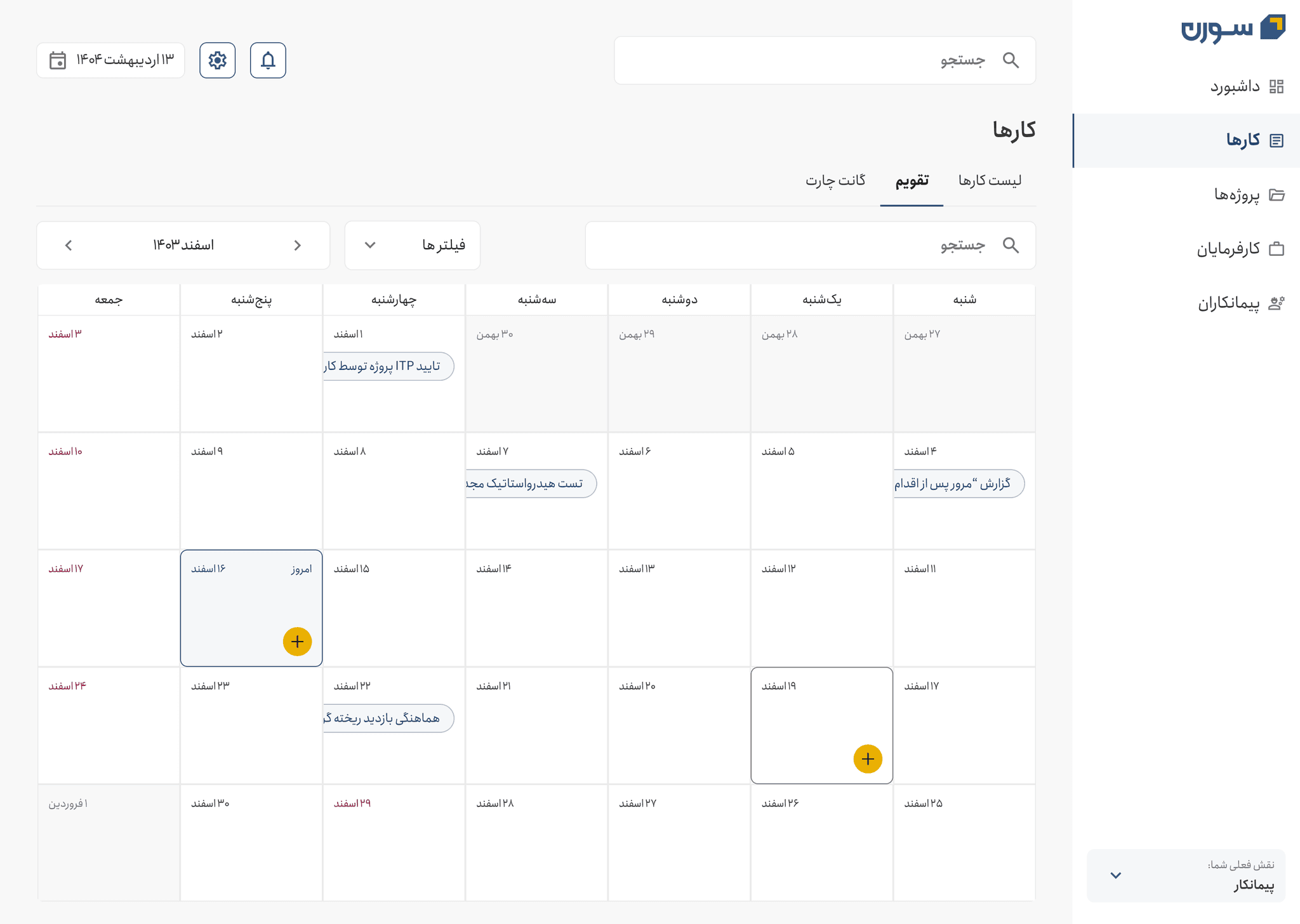1300x924 pixels.
Task: Open settings via the gear icon
Action: coord(217,60)
